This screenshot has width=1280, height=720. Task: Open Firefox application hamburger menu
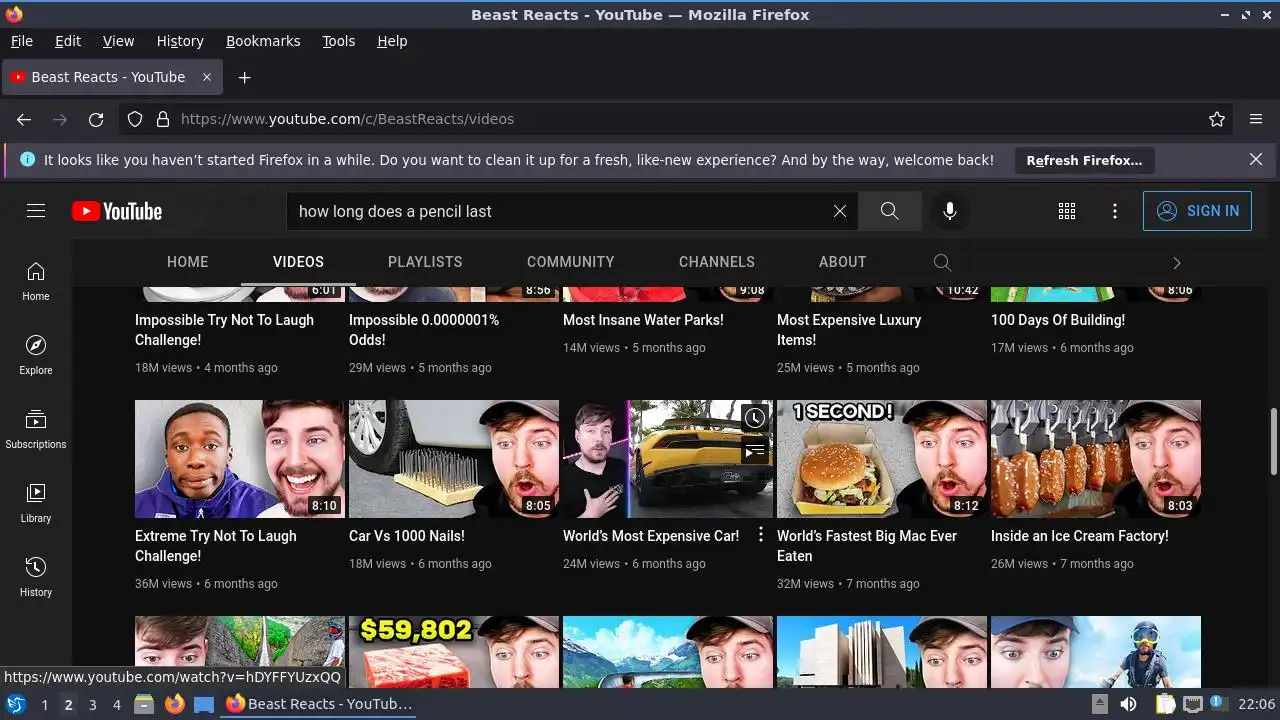(1256, 119)
